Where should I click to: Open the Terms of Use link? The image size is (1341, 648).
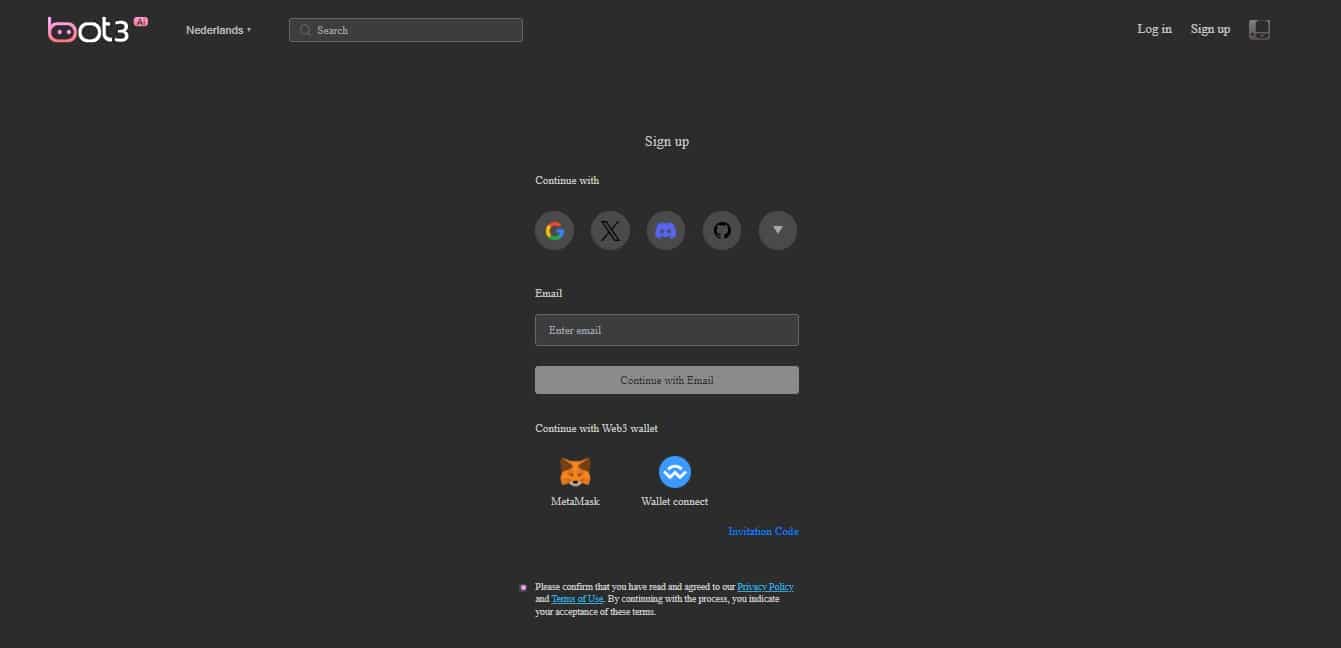(x=577, y=599)
